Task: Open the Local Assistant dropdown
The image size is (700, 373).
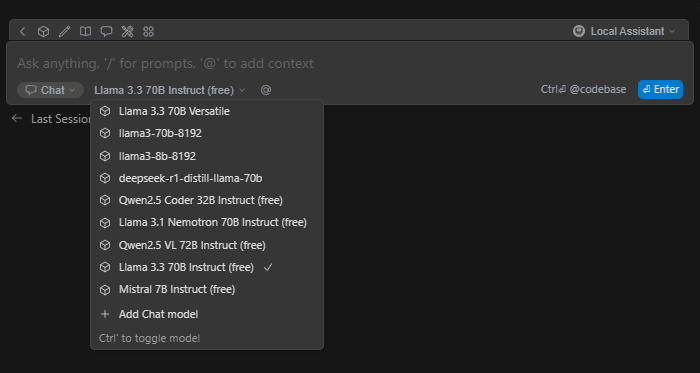Action: click(624, 31)
